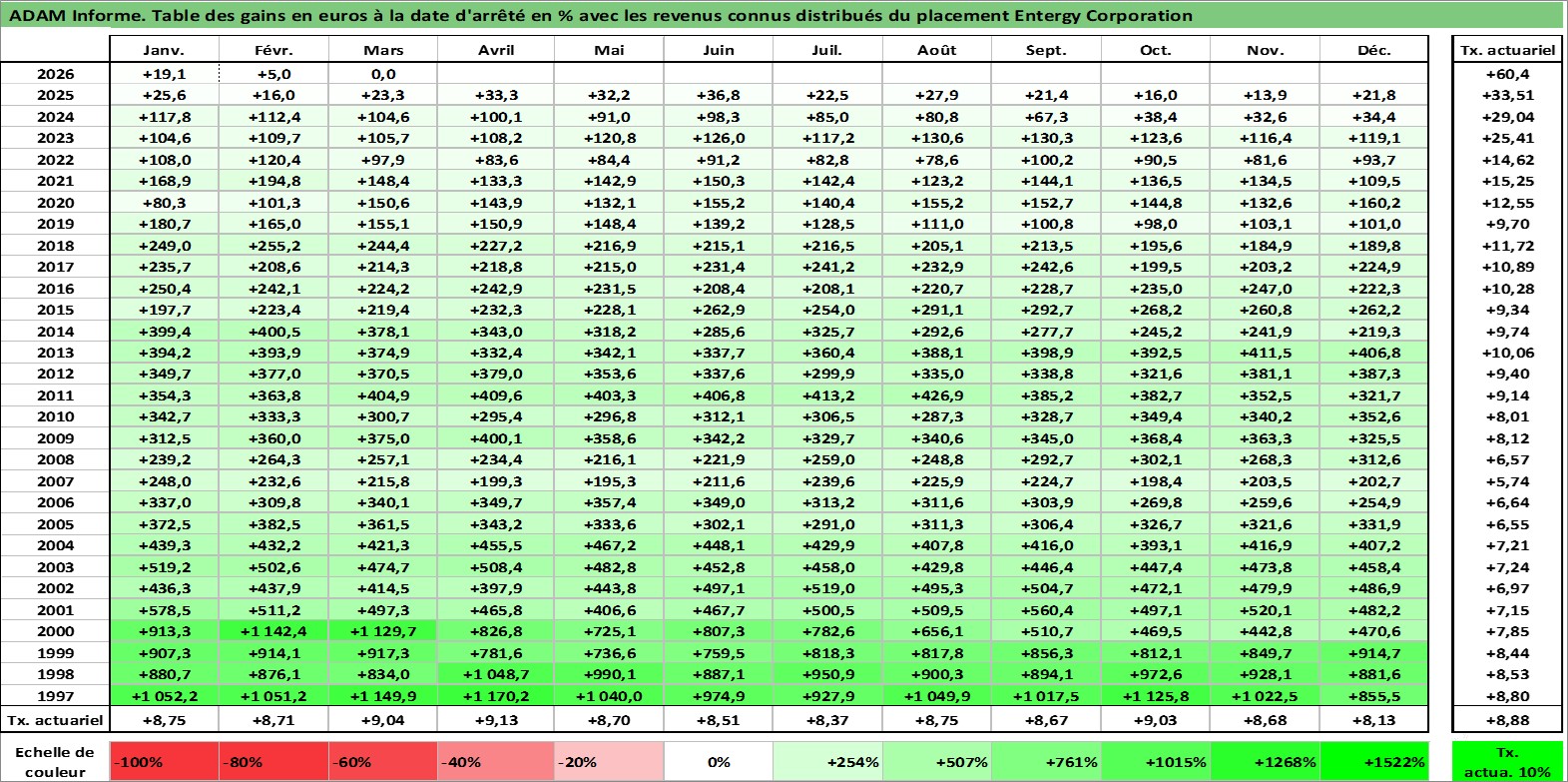This screenshot has width=1568, height=782.
Task: Click the +117,8 cell in 2024 row
Action: click(x=164, y=117)
